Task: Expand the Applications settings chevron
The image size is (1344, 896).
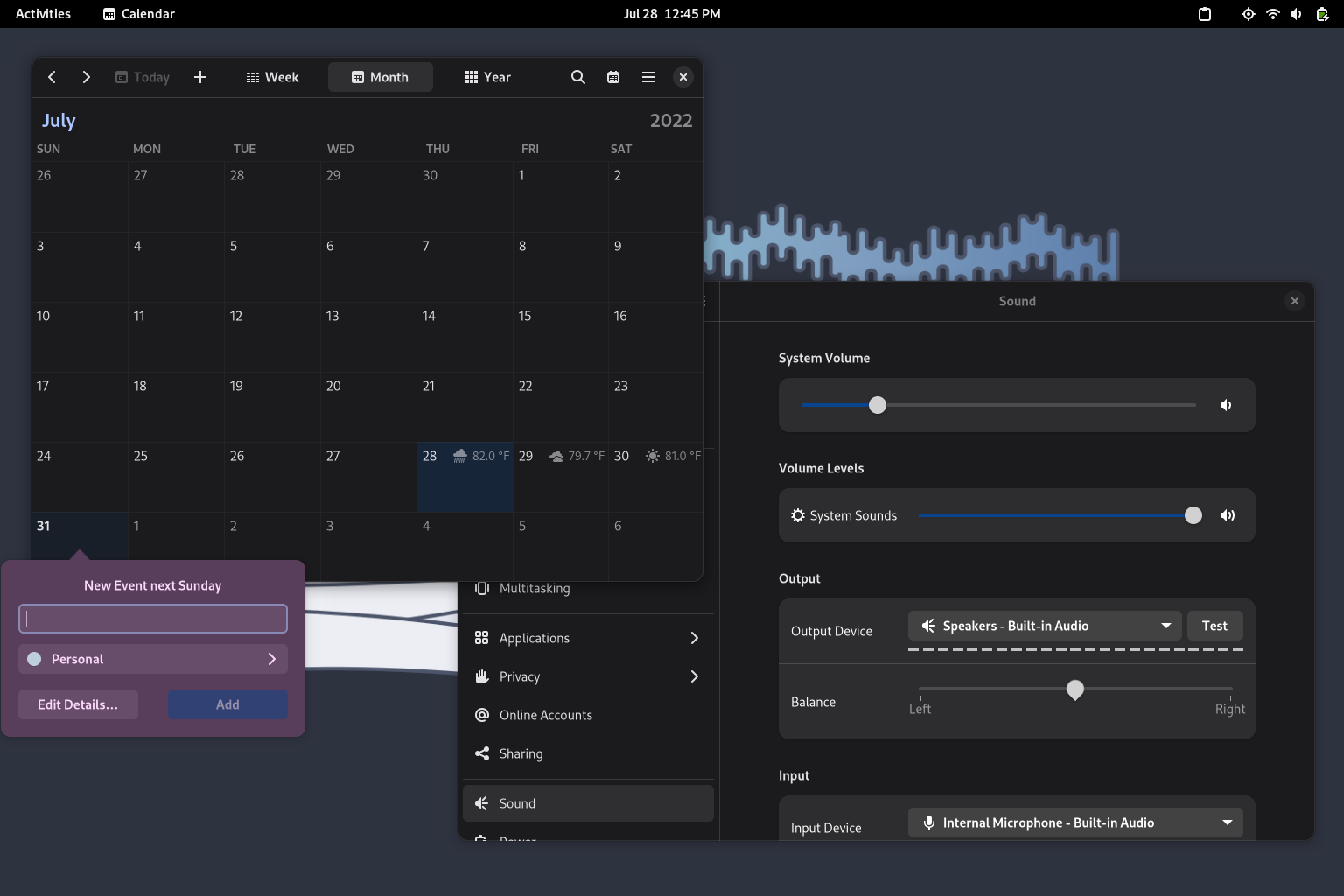Action: [695, 638]
